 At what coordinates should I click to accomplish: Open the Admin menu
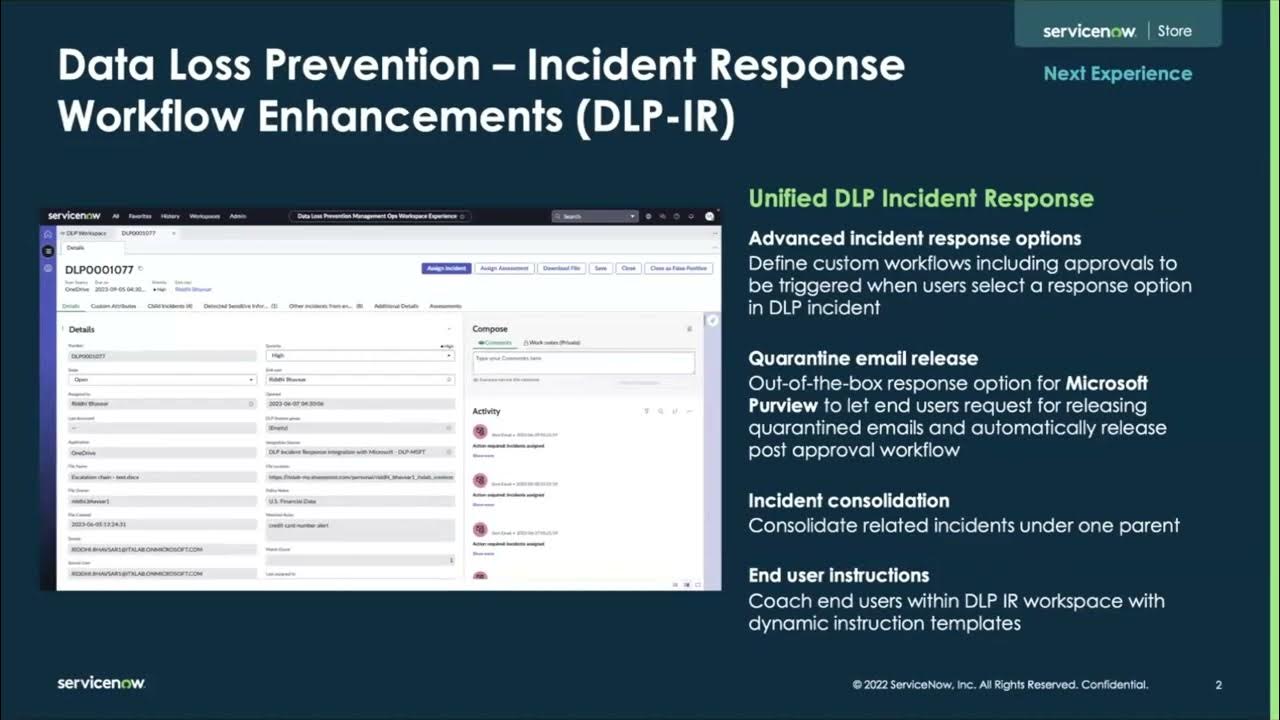(x=238, y=216)
